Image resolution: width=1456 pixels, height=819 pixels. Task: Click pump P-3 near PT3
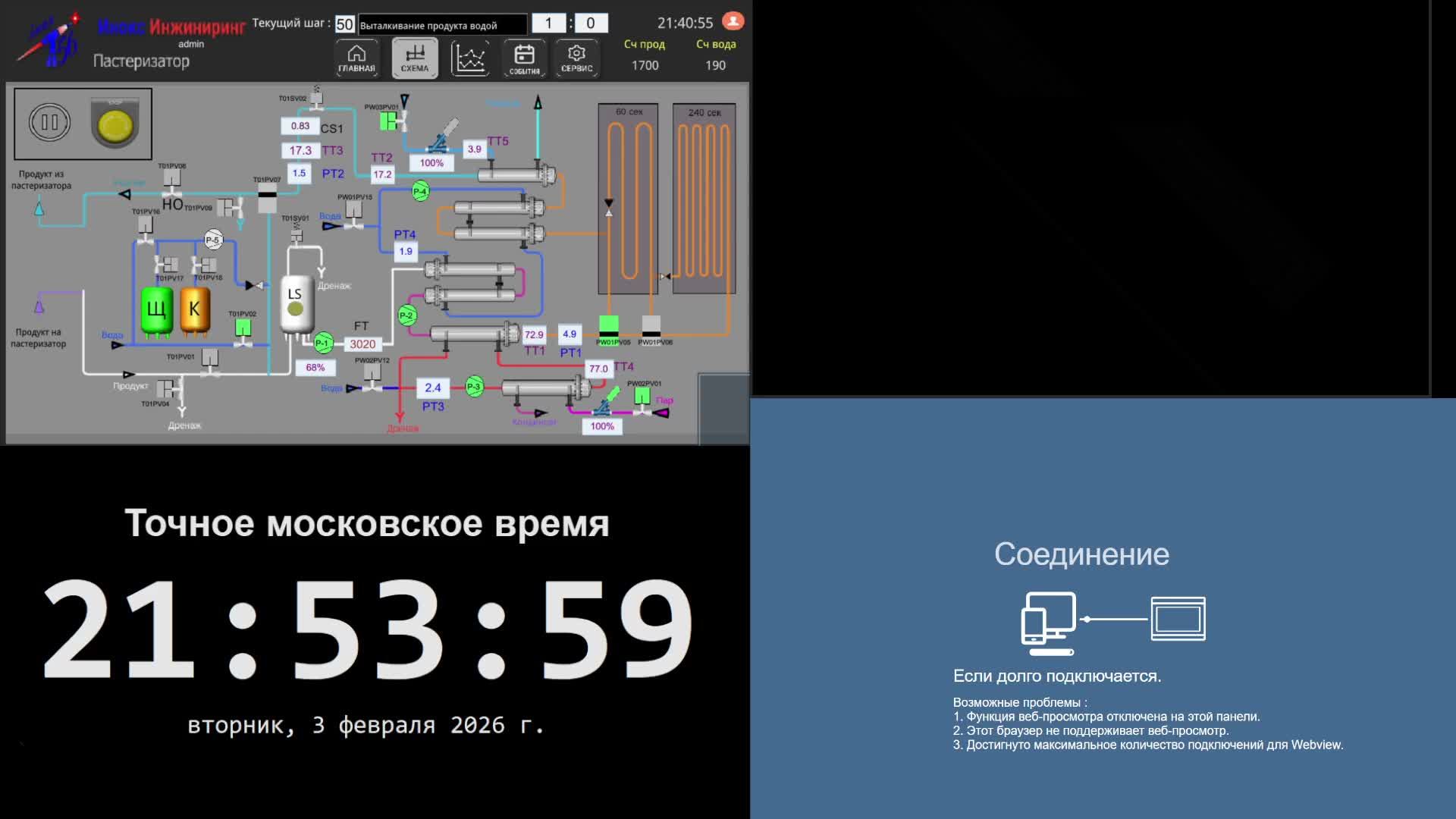(474, 387)
